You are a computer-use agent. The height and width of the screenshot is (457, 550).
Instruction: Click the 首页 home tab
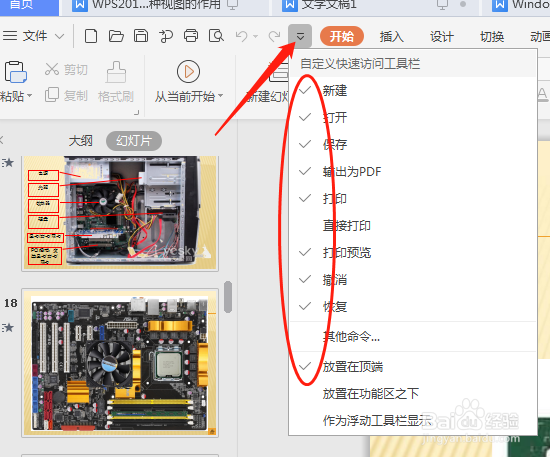(22, 5)
